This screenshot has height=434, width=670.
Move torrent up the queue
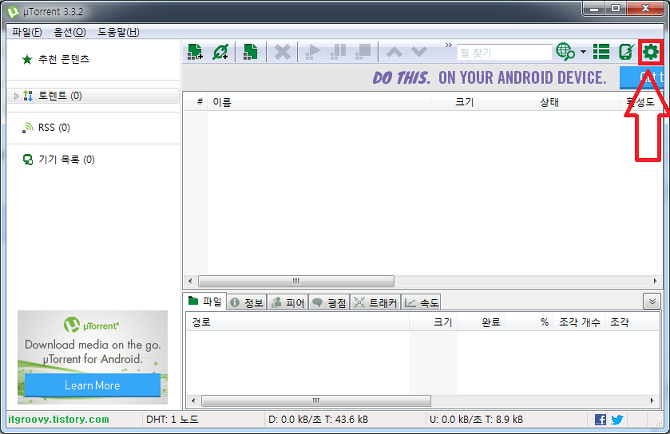(x=394, y=52)
